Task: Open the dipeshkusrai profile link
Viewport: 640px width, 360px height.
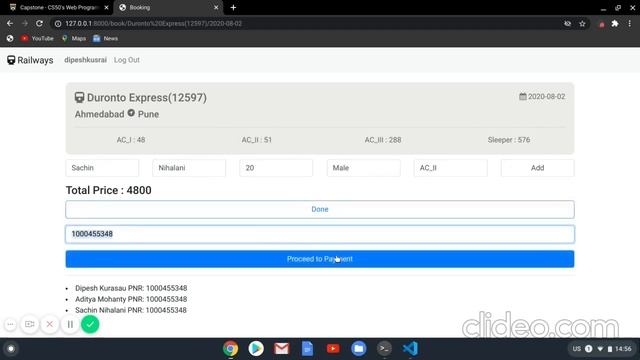Action: tap(85, 60)
